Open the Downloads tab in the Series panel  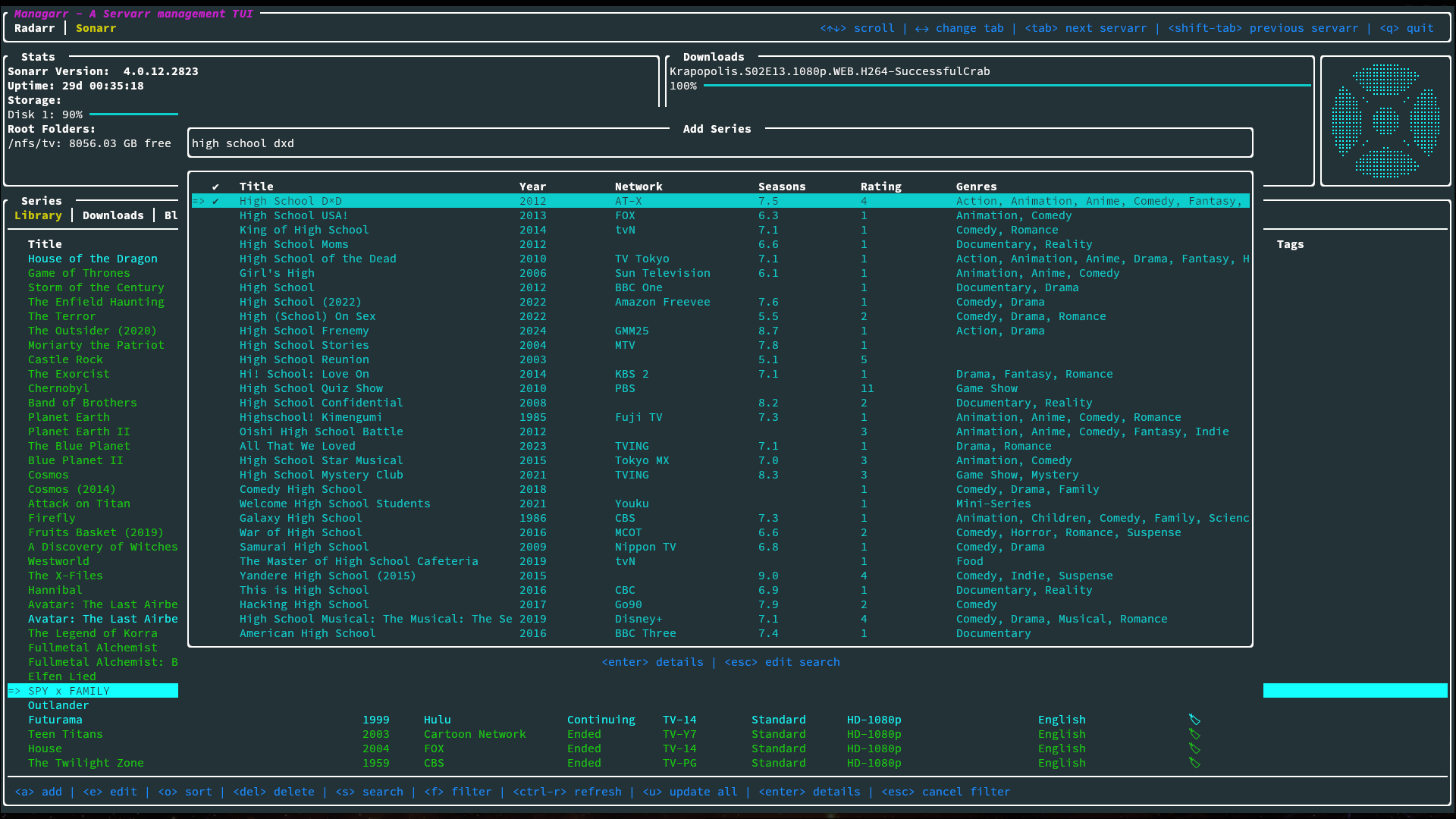point(113,215)
